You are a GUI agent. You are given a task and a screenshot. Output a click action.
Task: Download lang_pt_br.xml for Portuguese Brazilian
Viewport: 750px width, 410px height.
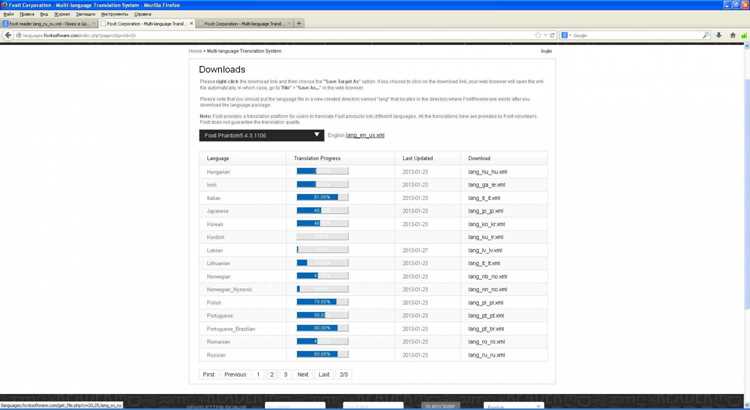tap(486, 329)
